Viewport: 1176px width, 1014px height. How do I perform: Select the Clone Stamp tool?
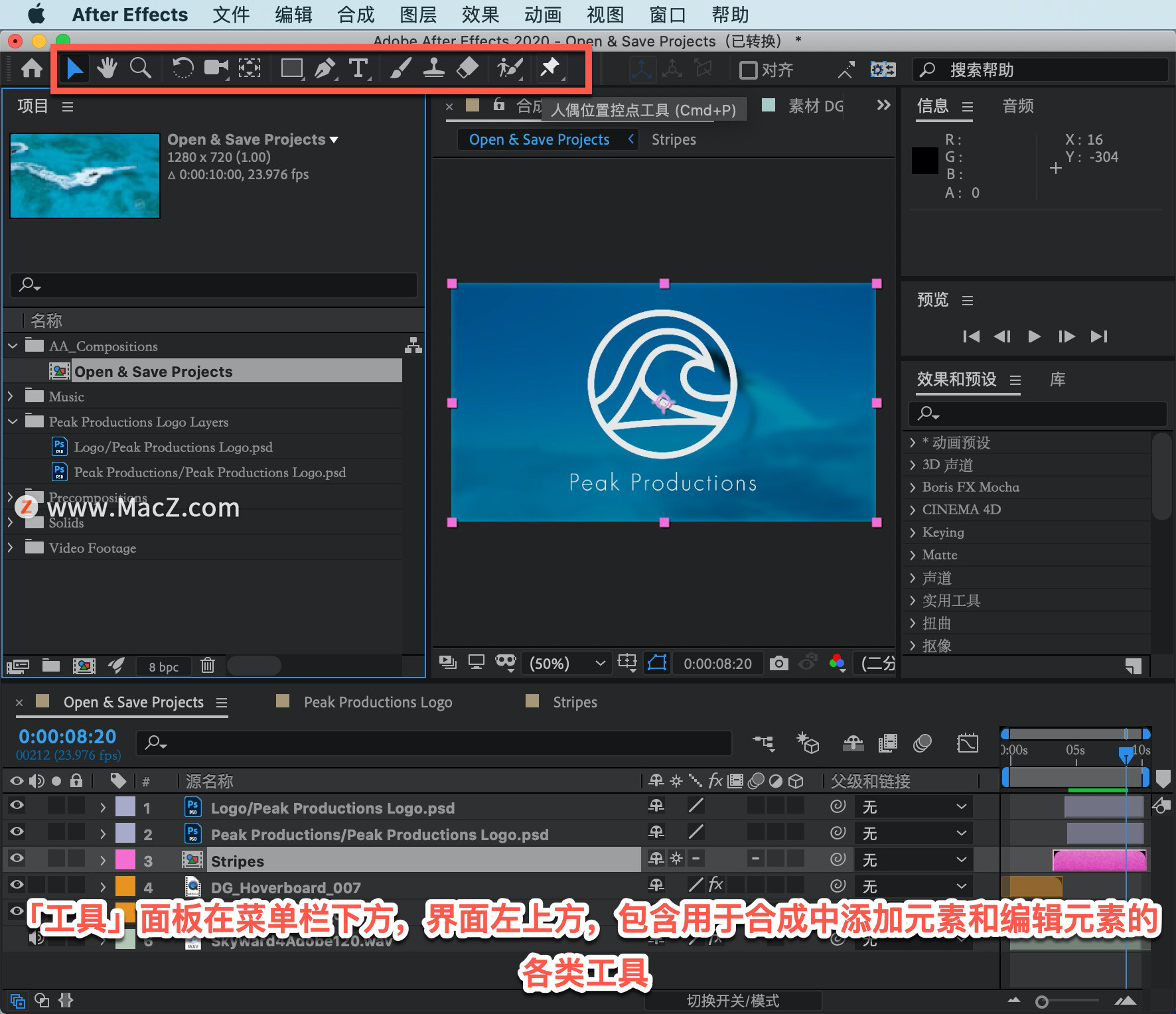434,68
